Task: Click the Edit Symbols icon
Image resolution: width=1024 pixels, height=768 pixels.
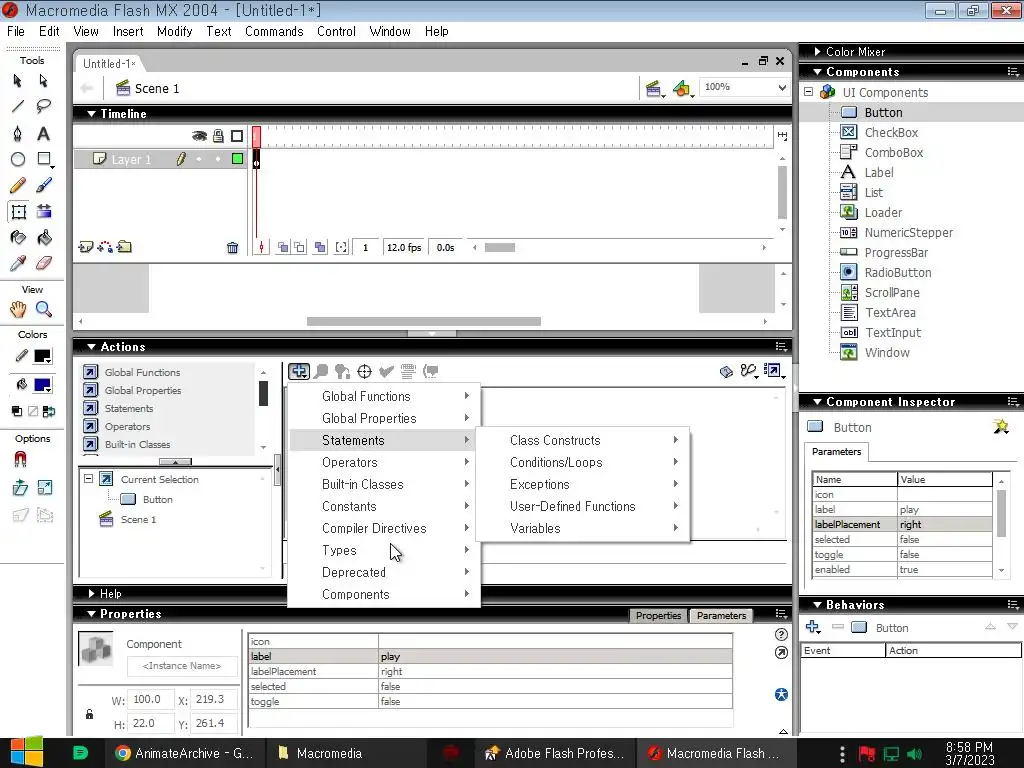Action: pyautogui.click(x=682, y=88)
